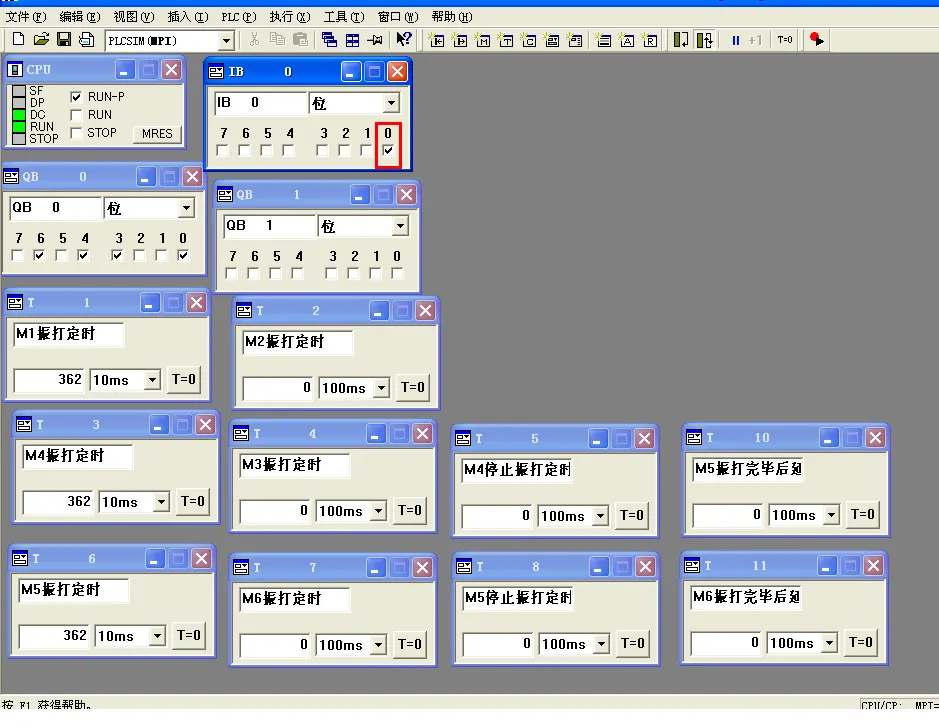Click the Save layout toolbar icon

coord(87,40)
